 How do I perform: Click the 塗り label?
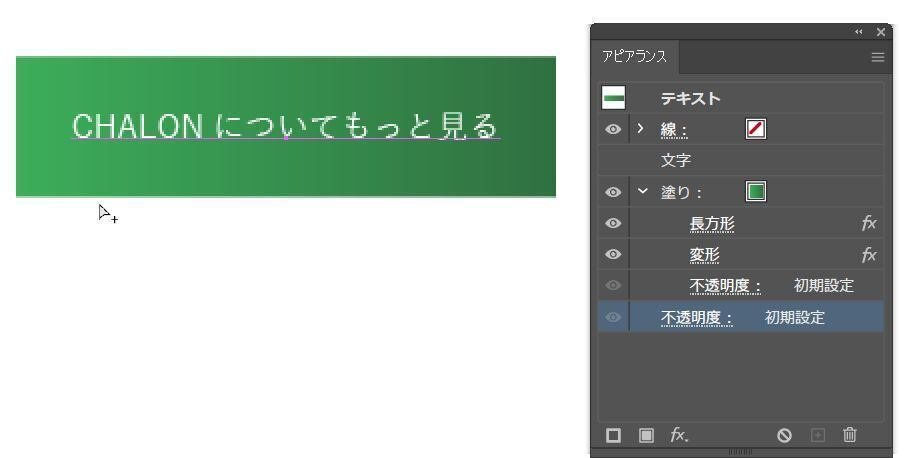pos(681,192)
